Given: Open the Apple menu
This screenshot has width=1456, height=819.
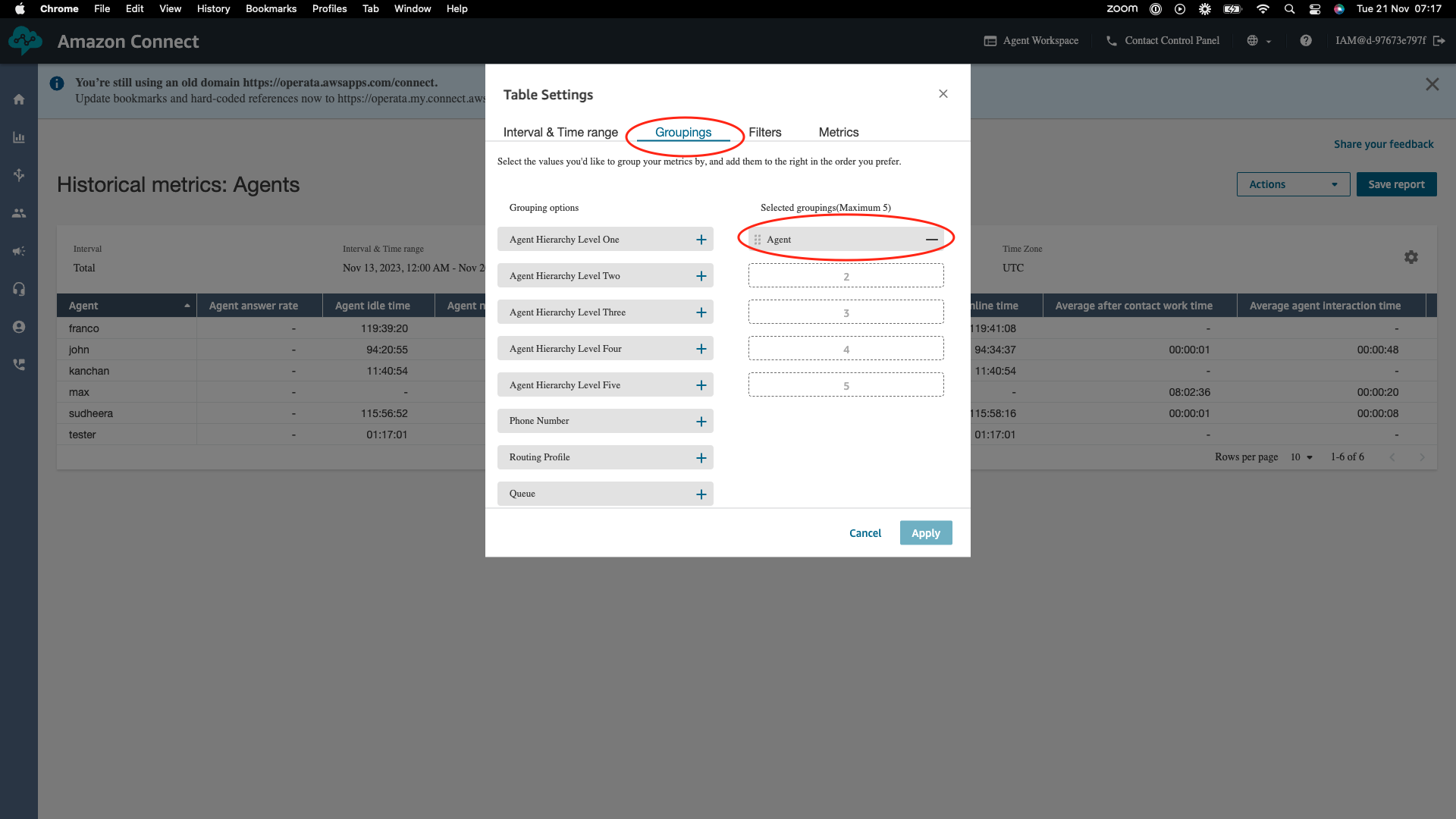Looking at the screenshot, I should pyautogui.click(x=20, y=9).
